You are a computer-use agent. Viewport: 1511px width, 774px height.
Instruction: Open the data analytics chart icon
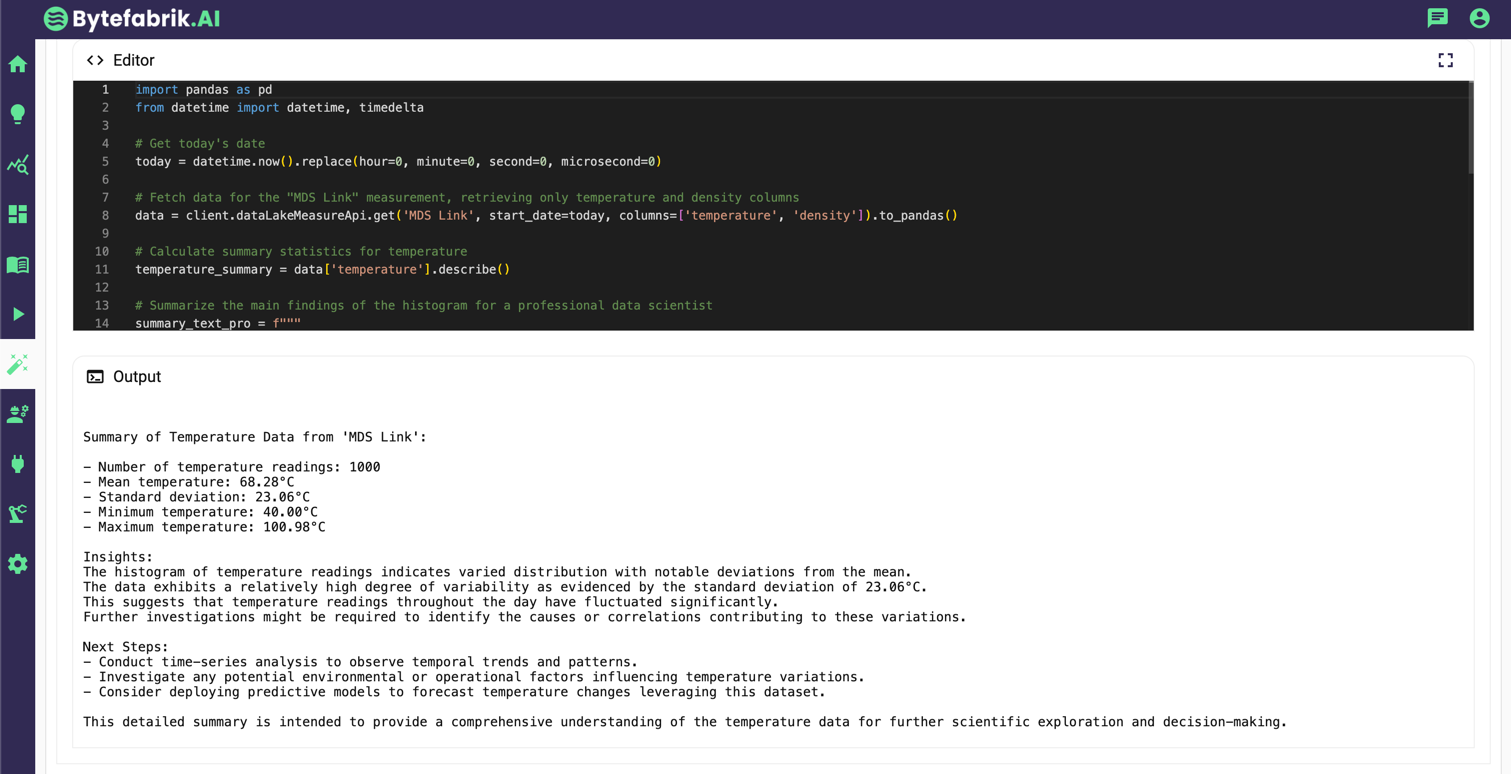(x=17, y=164)
